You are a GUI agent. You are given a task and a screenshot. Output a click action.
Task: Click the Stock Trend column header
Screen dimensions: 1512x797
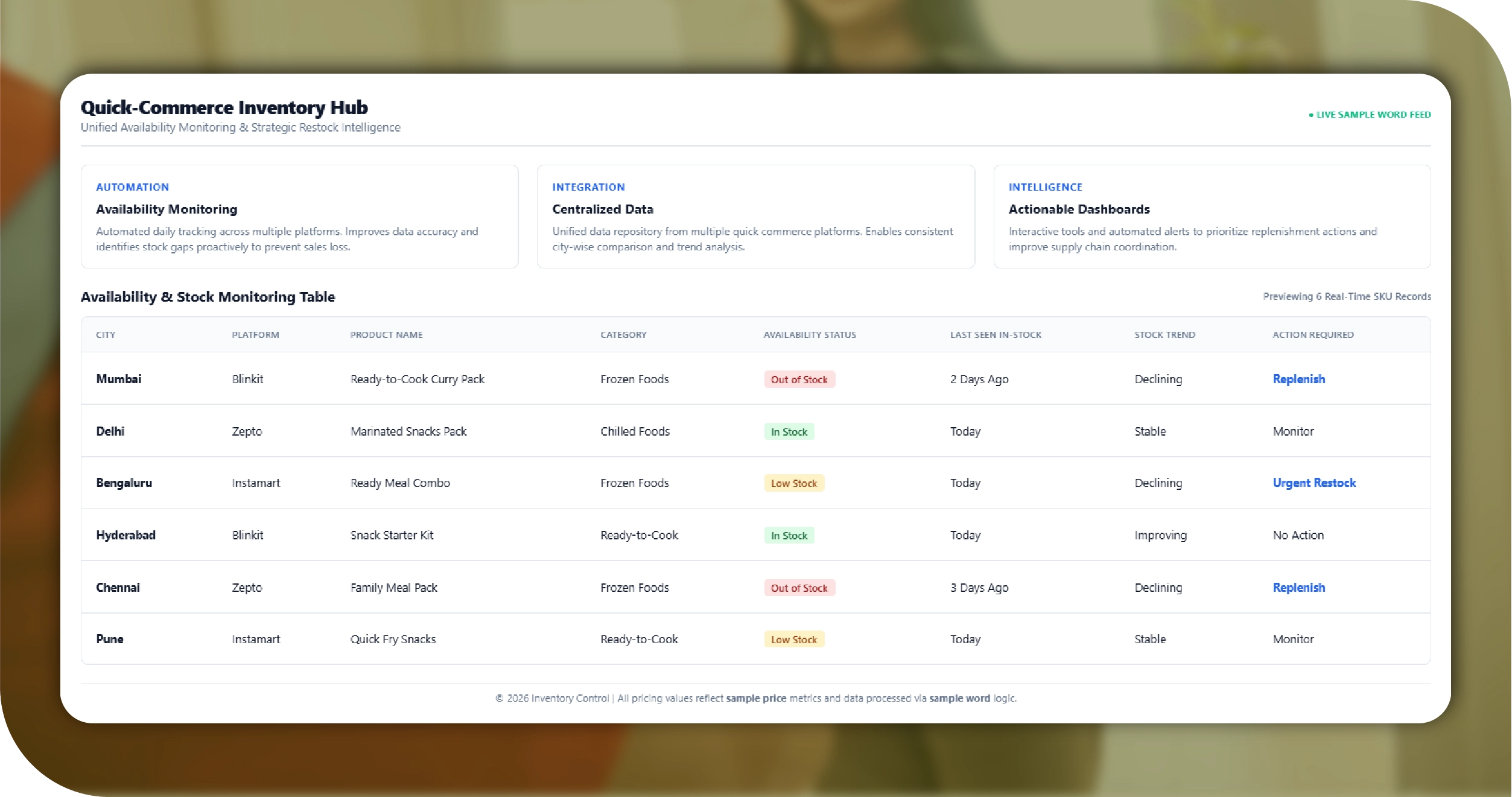click(x=1164, y=335)
